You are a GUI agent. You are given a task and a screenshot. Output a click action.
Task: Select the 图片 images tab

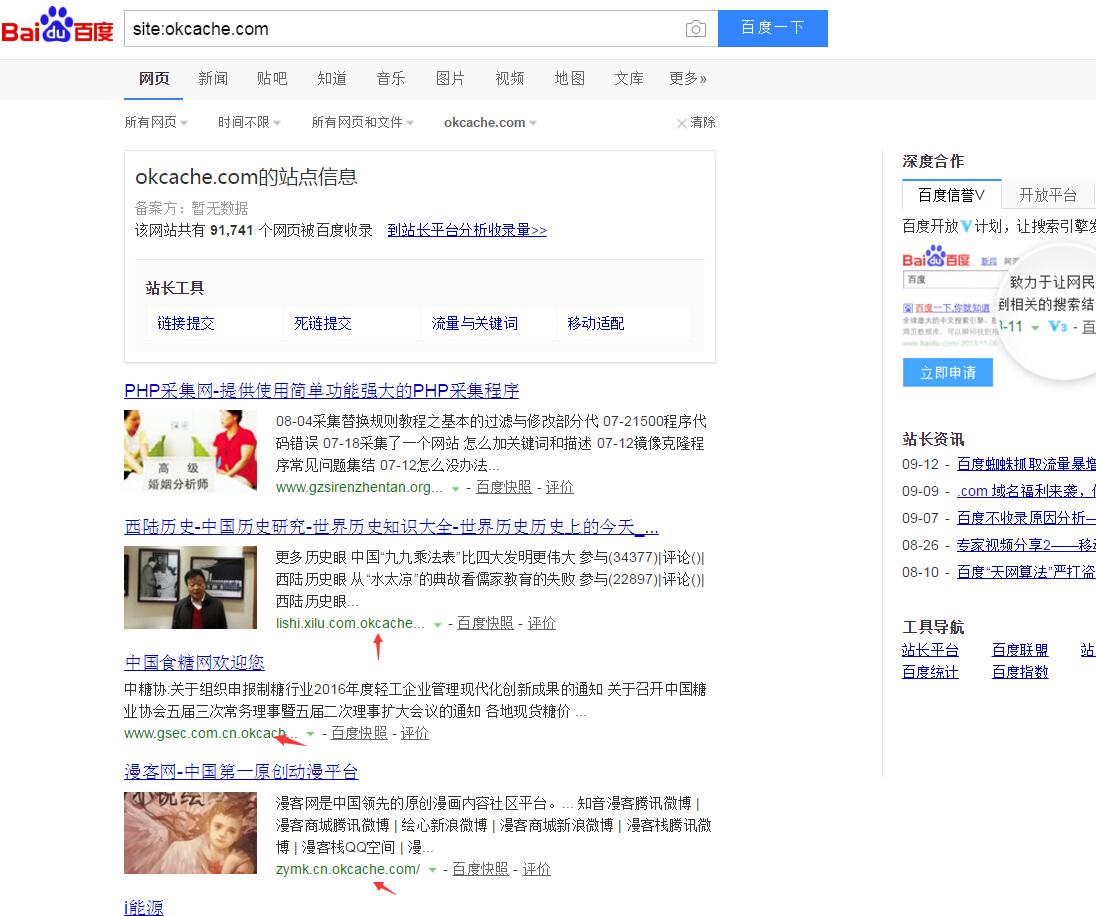click(450, 78)
